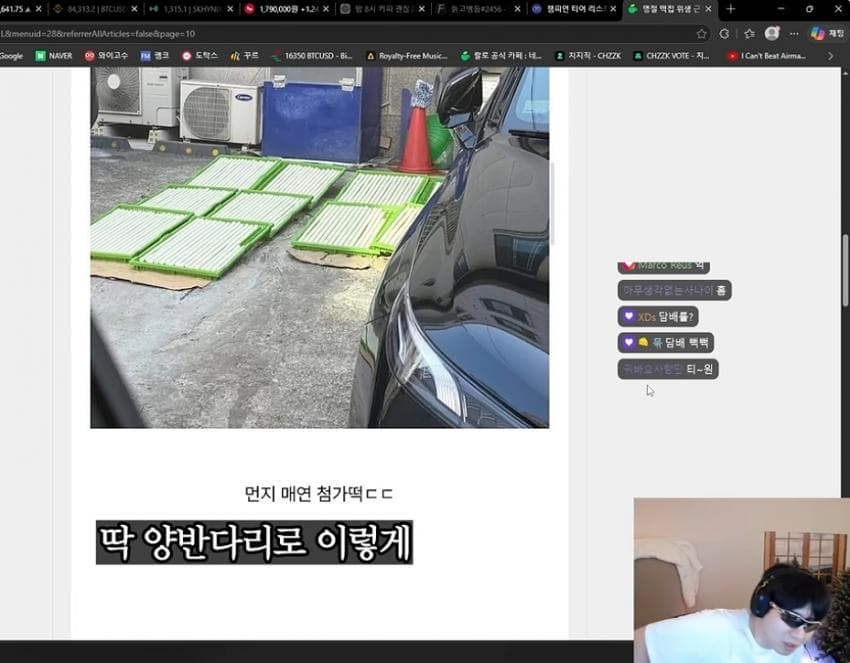This screenshot has width=850, height=663.
Task: Close the active green-icon tab
Action: coord(709,9)
